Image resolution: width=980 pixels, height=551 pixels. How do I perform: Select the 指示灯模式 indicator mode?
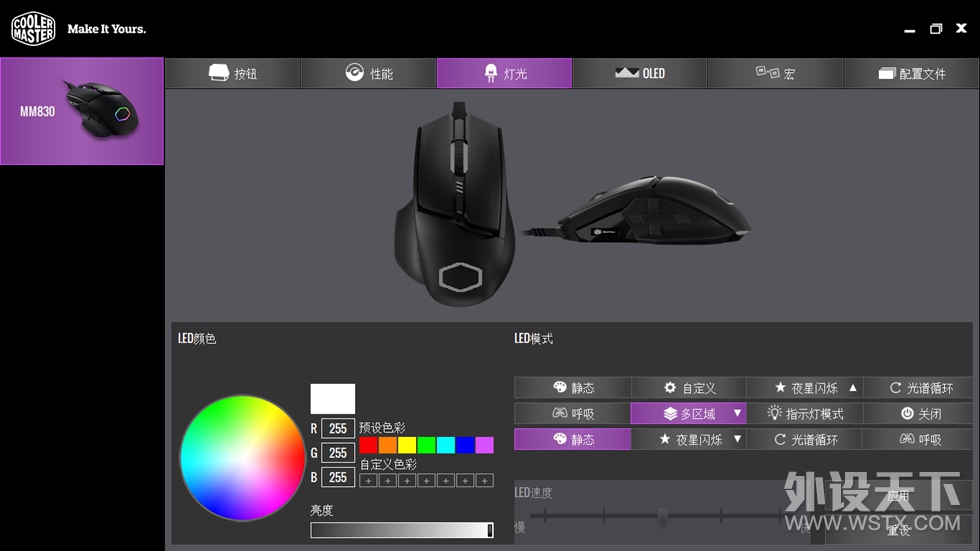click(805, 413)
